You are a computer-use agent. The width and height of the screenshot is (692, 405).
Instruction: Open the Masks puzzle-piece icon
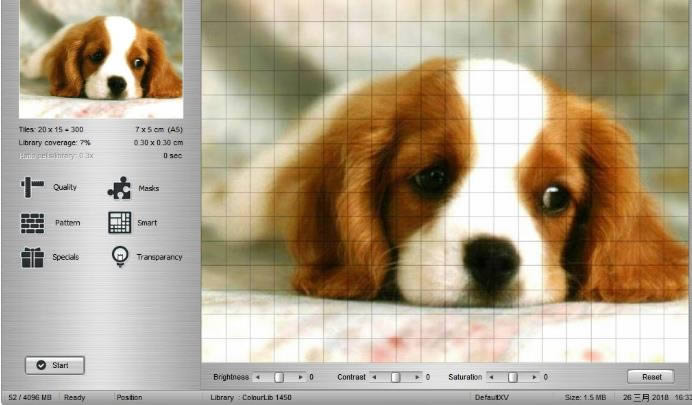119,188
